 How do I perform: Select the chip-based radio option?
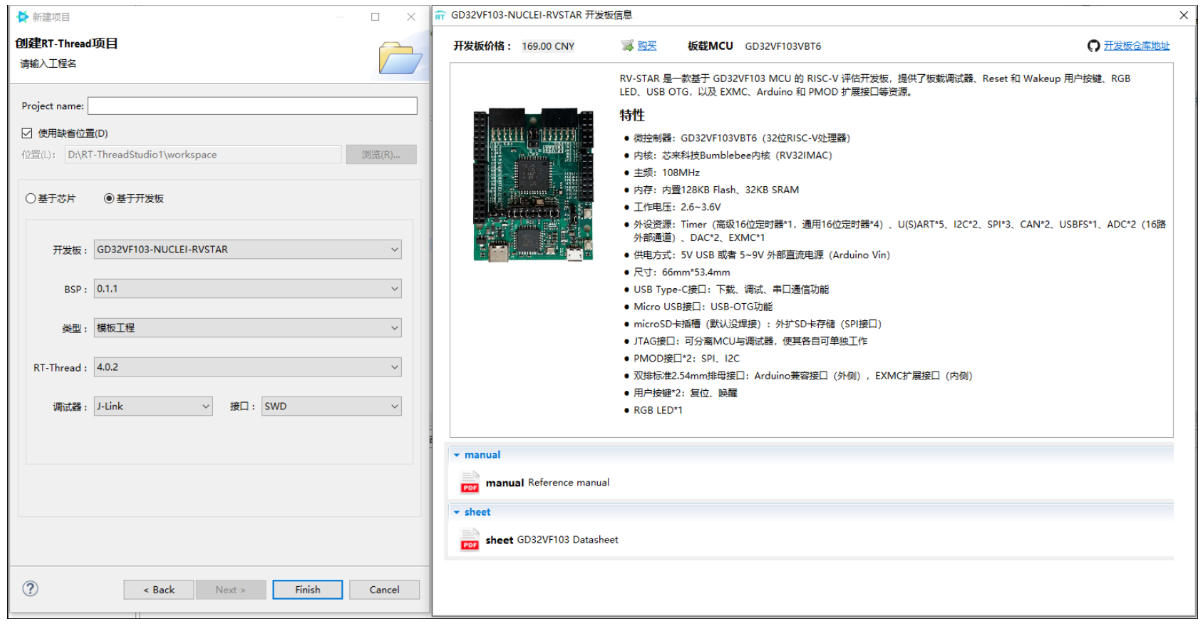[30, 198]
